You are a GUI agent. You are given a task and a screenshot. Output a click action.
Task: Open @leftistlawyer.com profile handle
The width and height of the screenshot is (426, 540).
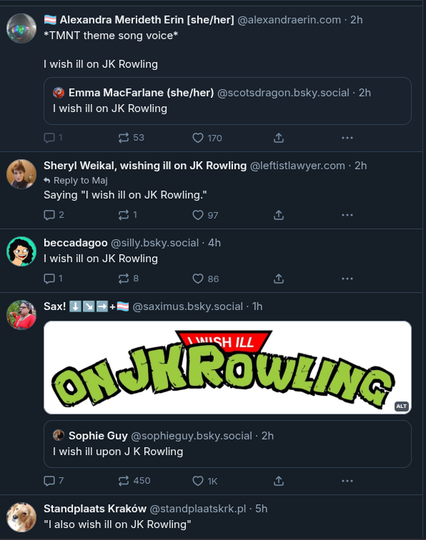click(297, 166)
